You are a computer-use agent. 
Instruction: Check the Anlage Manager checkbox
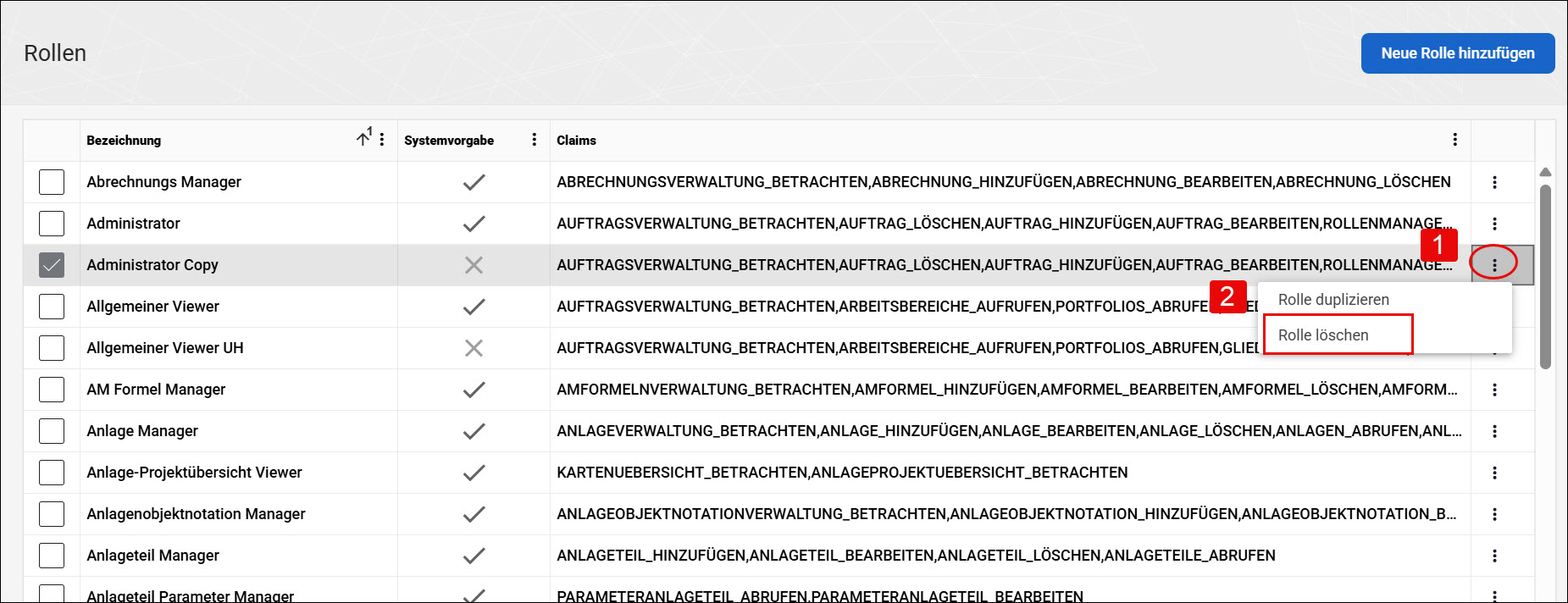tap(52, 431)
